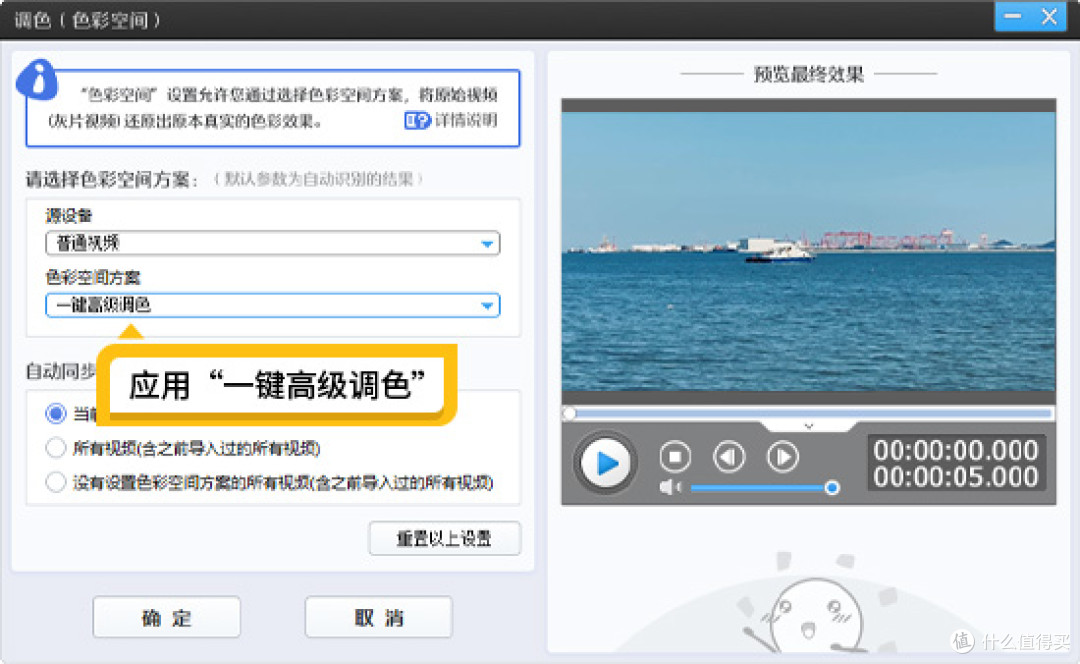Play the preview video
Screen dimensions: 1080x664
click(x=605, y=463)
